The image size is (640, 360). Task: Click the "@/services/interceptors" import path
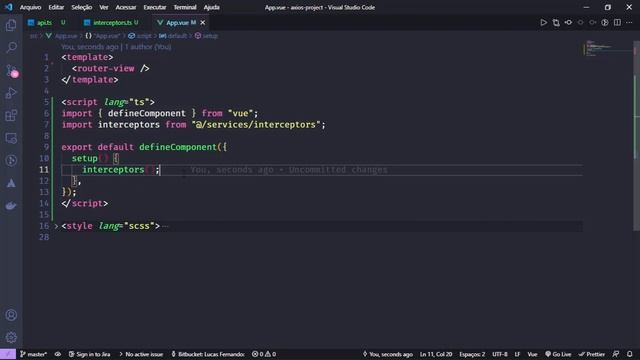[x=256, y=124]
